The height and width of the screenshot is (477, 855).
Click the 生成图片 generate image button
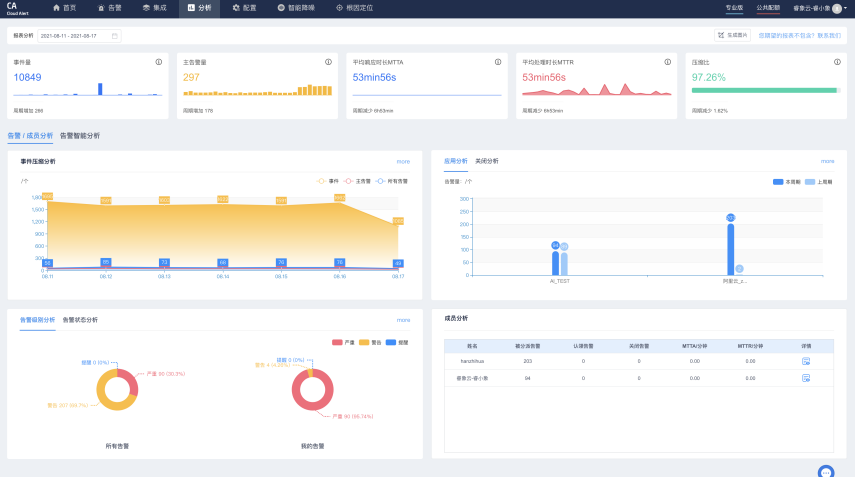(732, 35)
